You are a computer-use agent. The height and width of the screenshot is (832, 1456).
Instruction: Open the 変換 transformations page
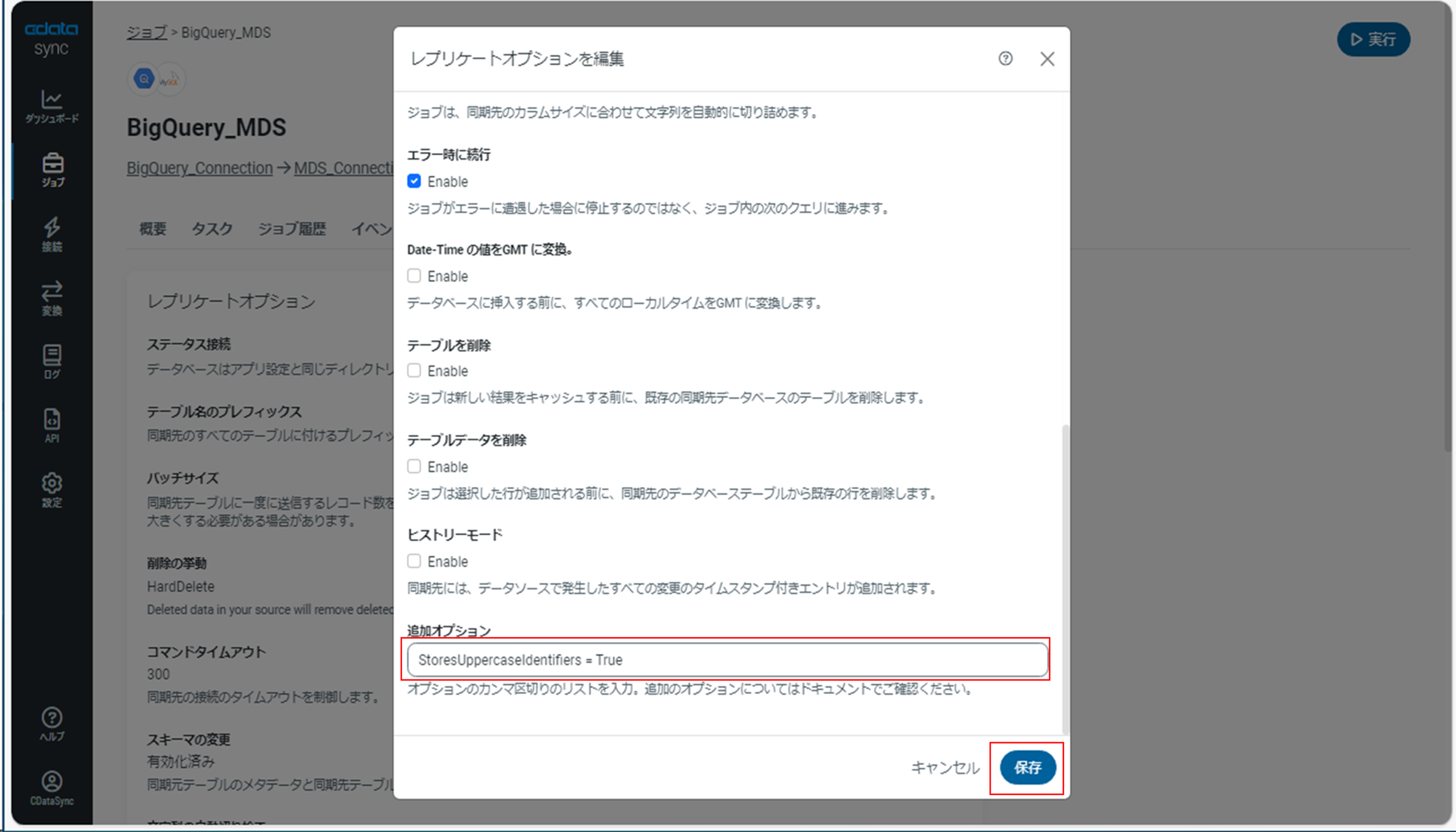click(51, 298)
